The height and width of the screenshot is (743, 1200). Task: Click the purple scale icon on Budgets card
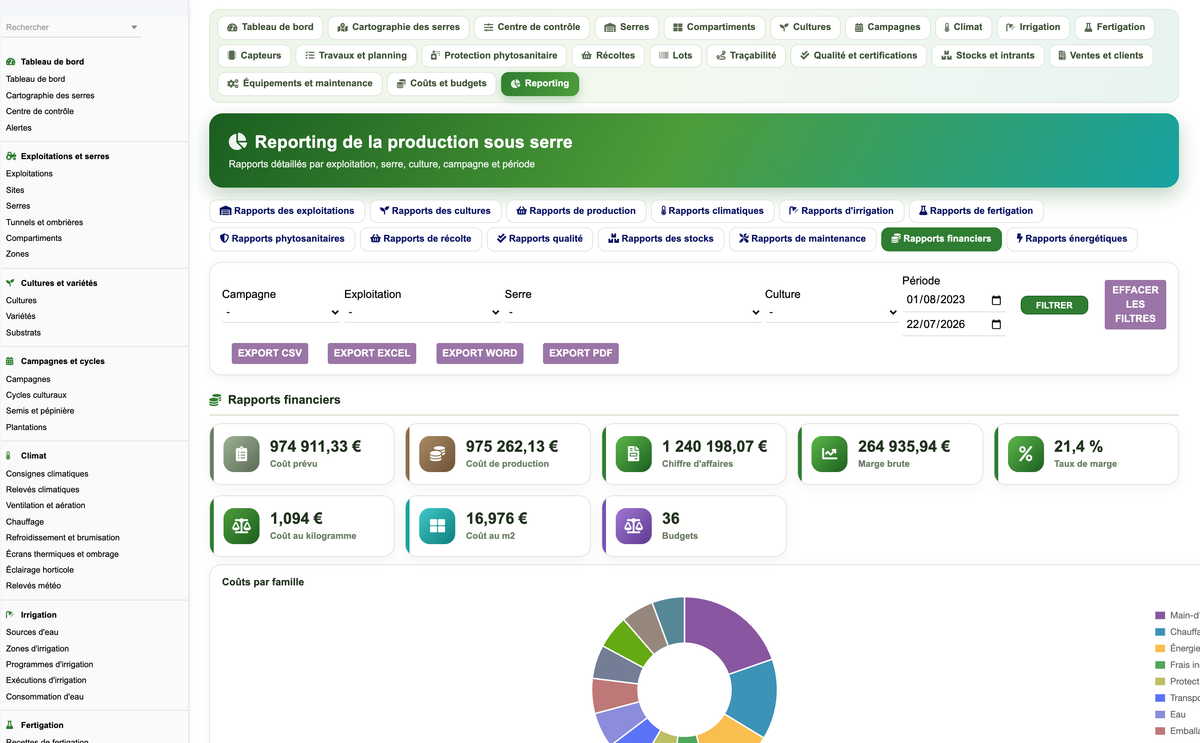click(x=633, y=526)
